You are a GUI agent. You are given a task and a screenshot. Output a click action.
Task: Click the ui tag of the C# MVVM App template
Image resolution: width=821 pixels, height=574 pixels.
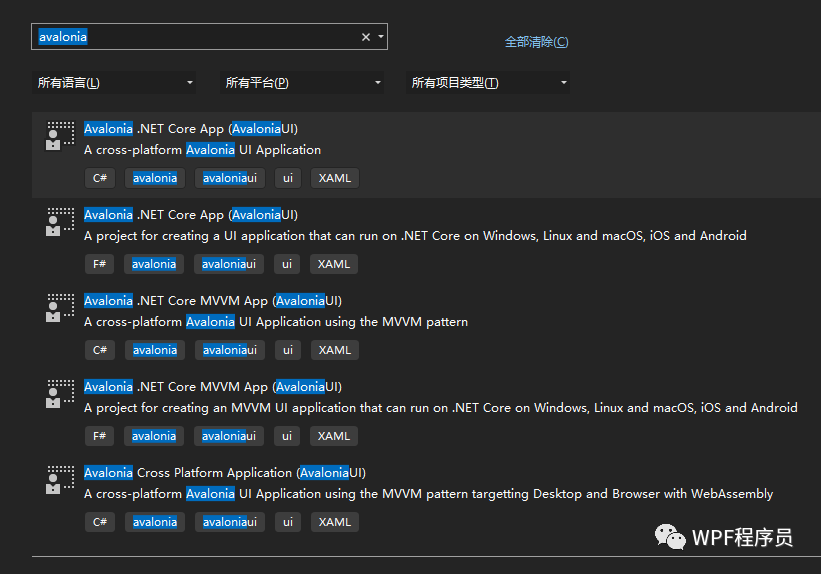coord(288,350)
